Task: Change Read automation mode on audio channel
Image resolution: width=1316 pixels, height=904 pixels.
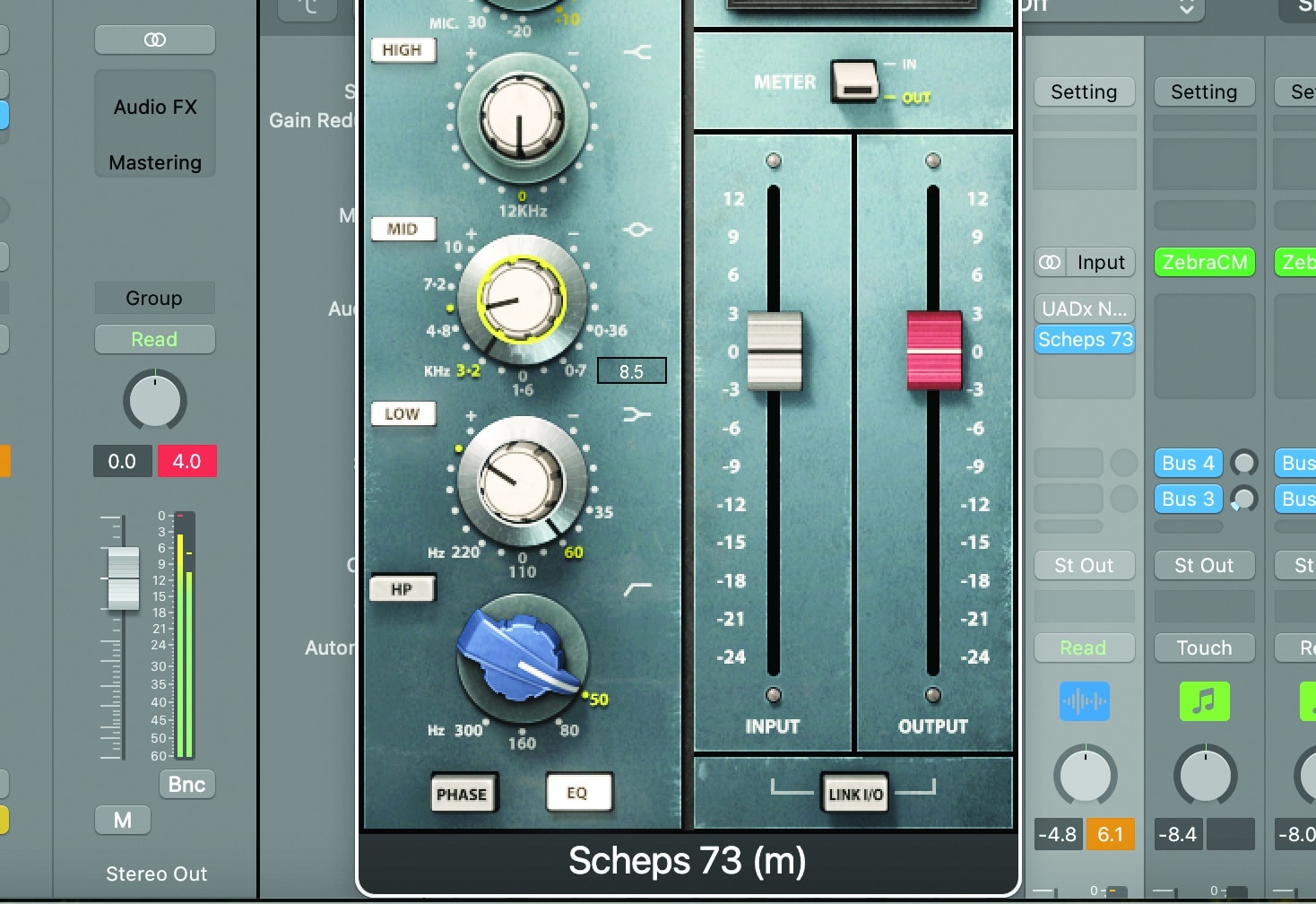Action: (1084, 648)
